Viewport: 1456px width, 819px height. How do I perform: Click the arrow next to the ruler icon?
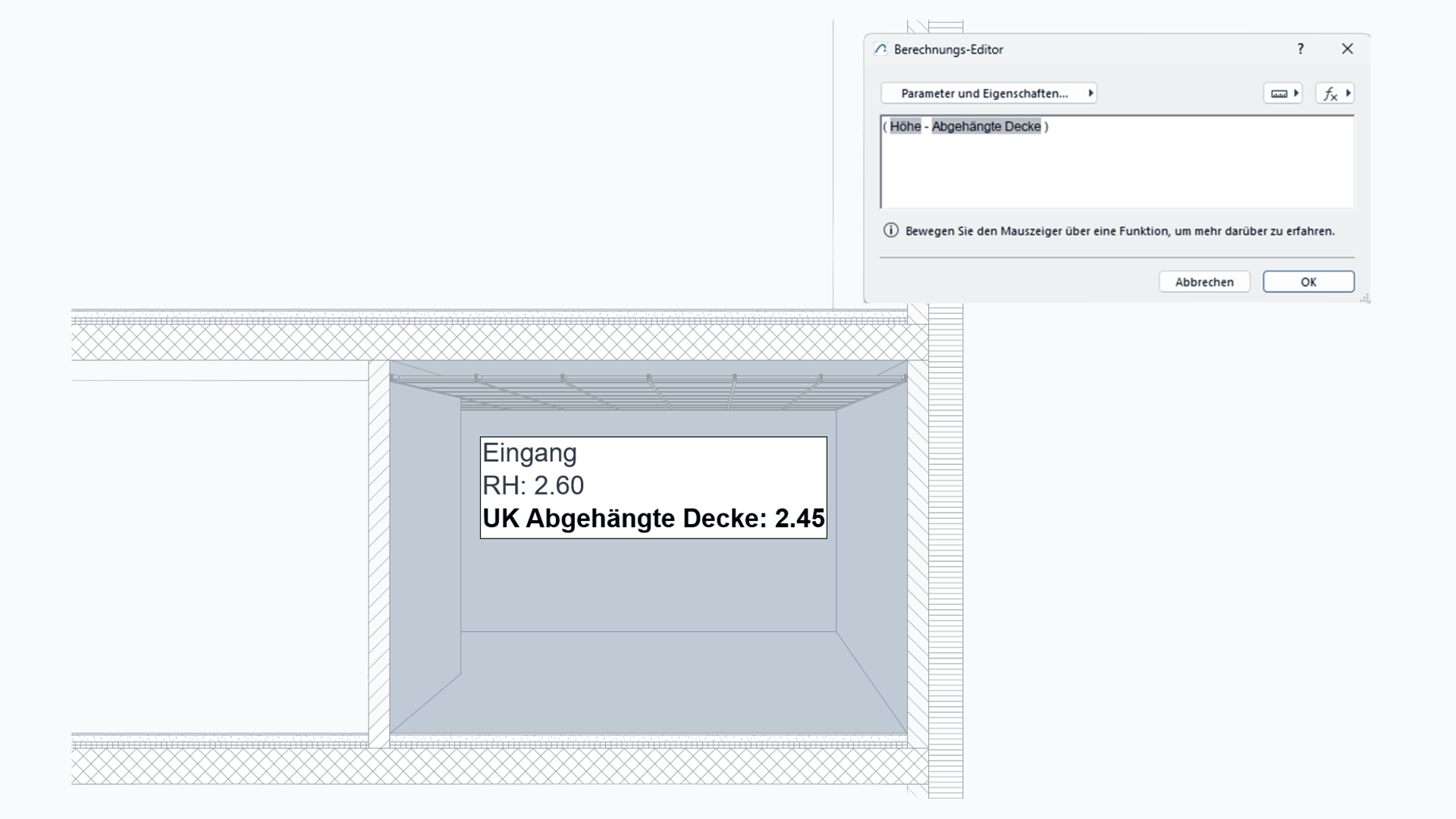coord(1296,93)
